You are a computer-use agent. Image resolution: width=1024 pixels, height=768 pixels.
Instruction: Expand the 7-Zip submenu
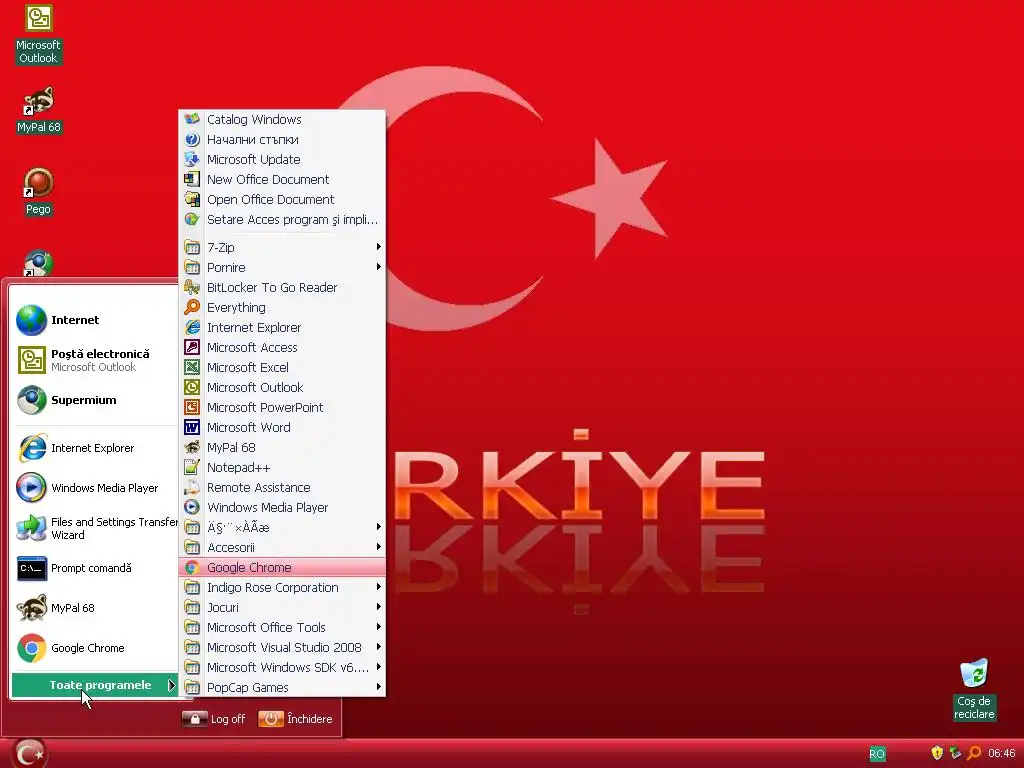tap(282, 248)
